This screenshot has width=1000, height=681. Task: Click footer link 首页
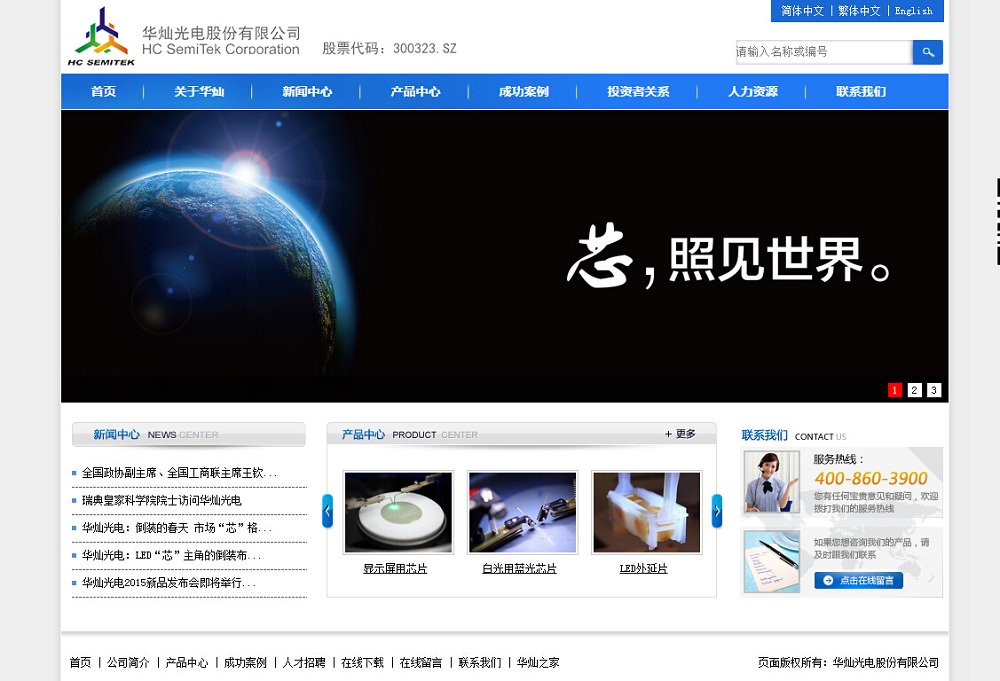tap(80, 663)
